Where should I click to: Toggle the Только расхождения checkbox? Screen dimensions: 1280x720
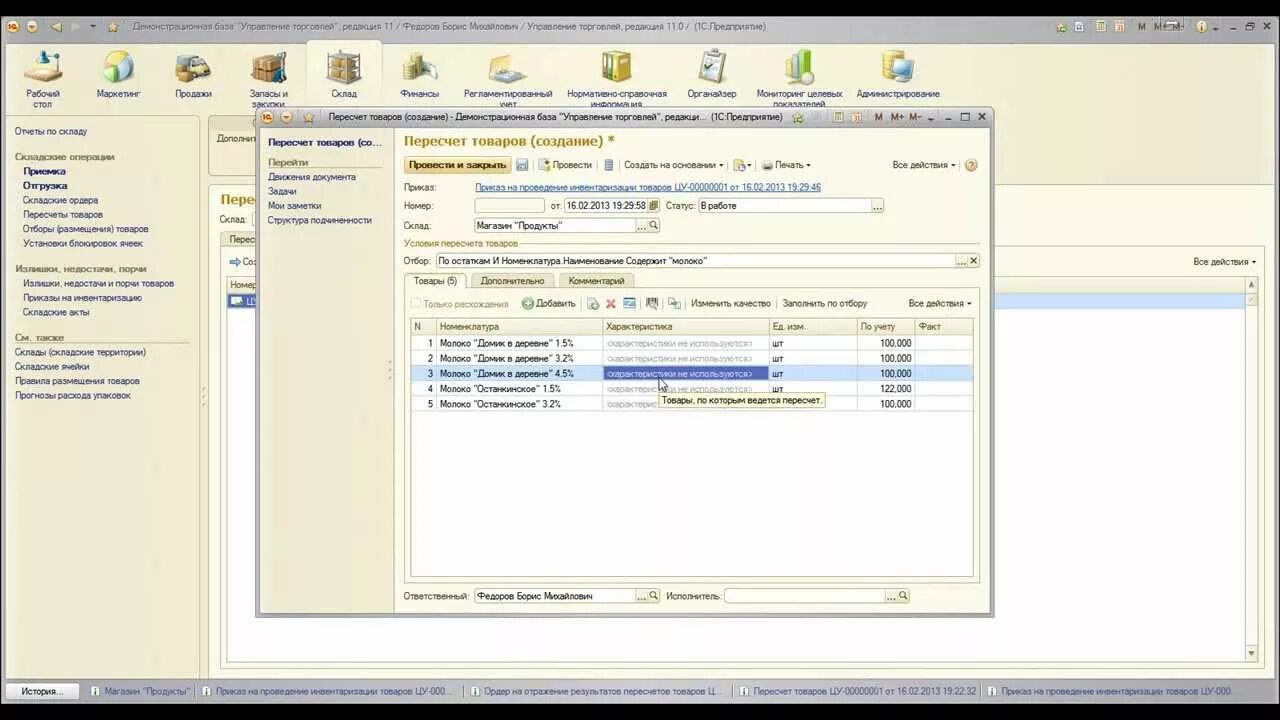416,304
